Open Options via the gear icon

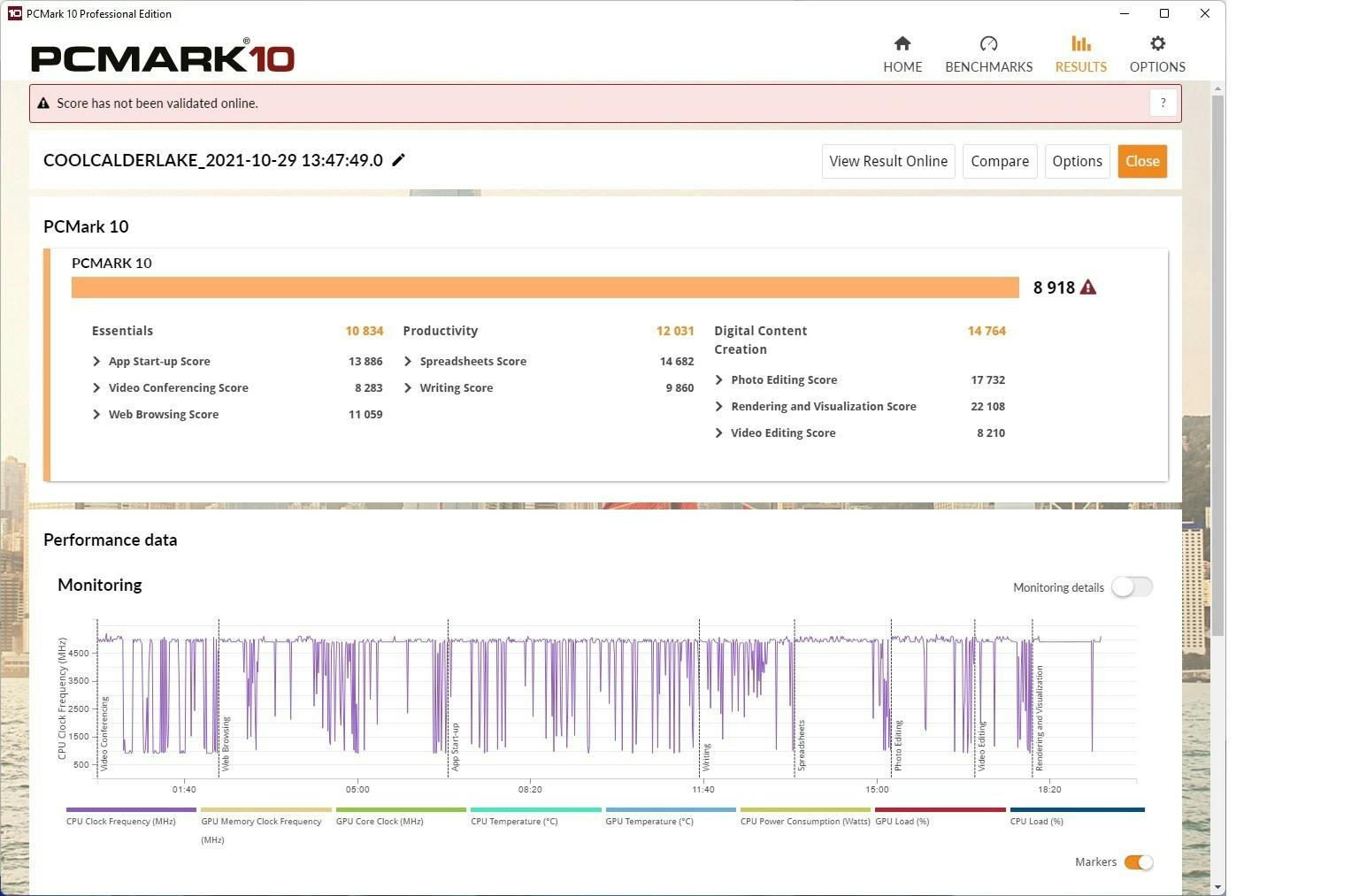pos(1156,44)
